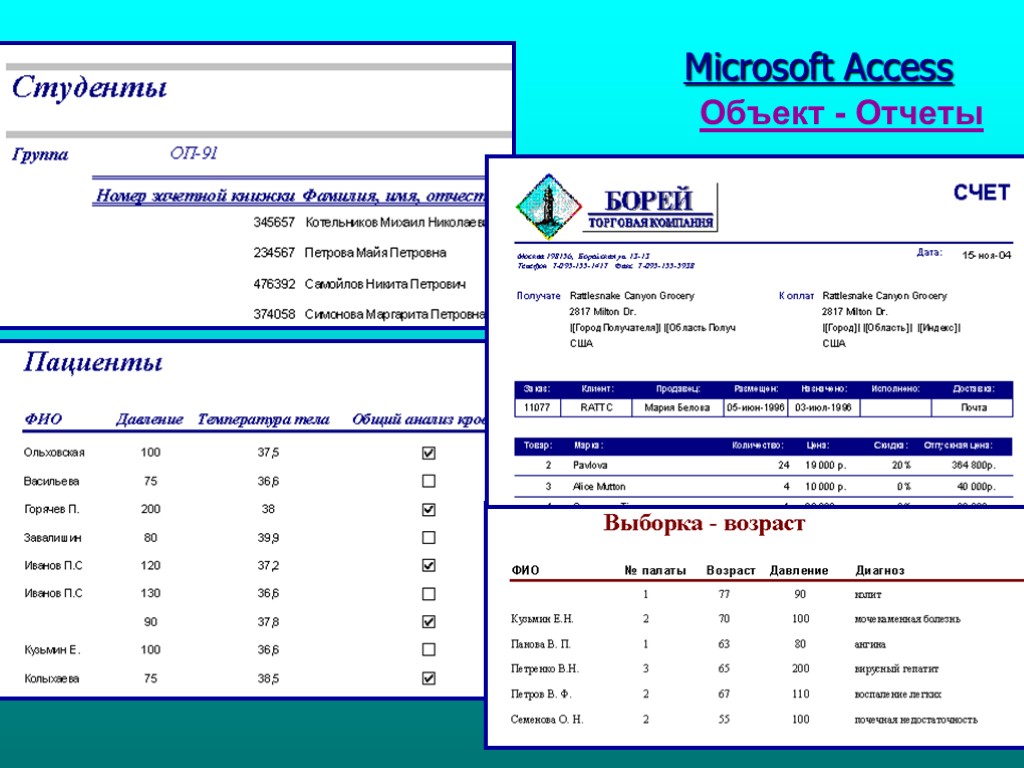Open the Microsoft Access title link
1024x768 pixels.
pos(819,68)
